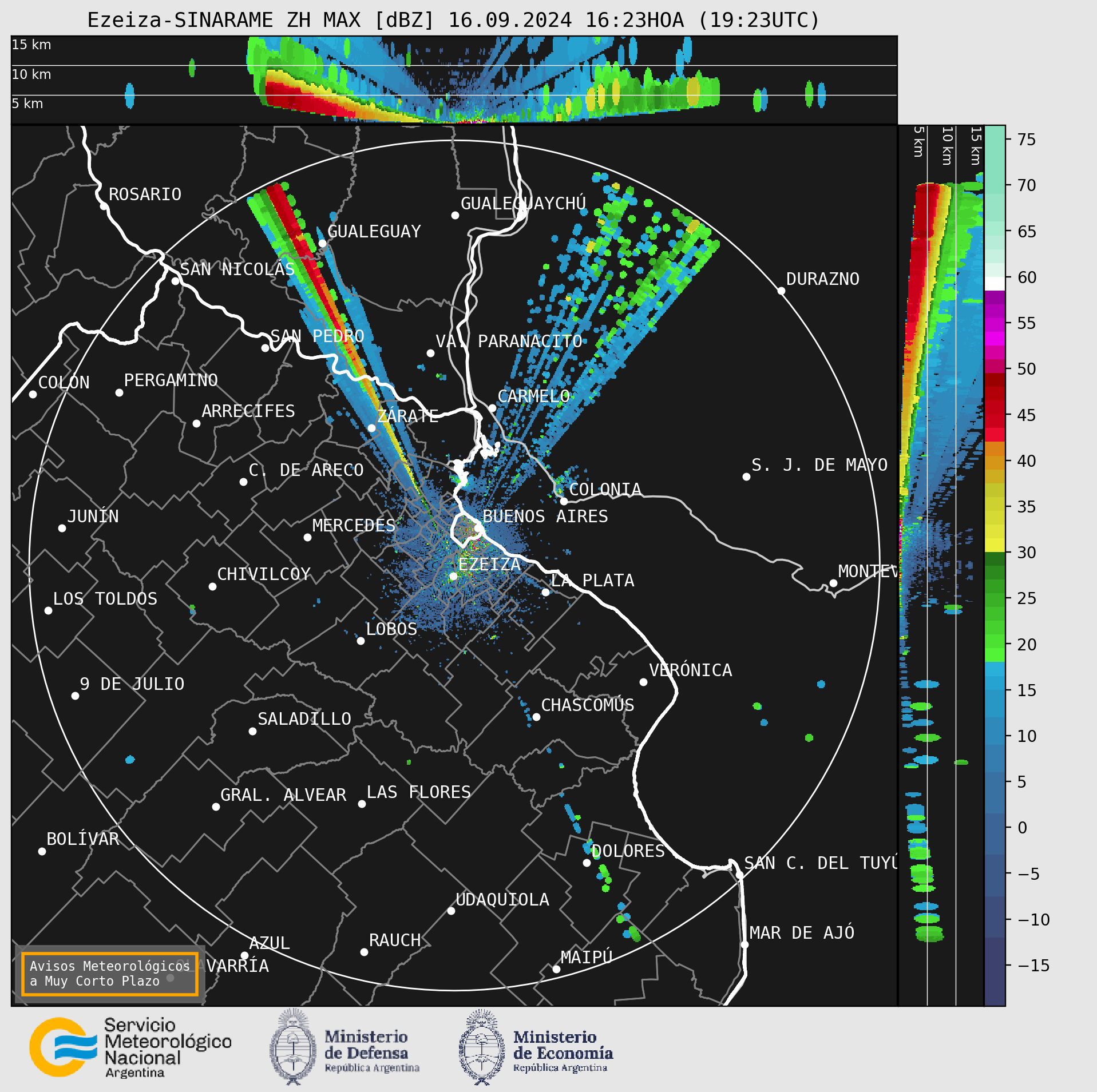Click the UDAQUIOLA city label
The height and width of the screenshot is (1092, 1097).
pos(502,900)
